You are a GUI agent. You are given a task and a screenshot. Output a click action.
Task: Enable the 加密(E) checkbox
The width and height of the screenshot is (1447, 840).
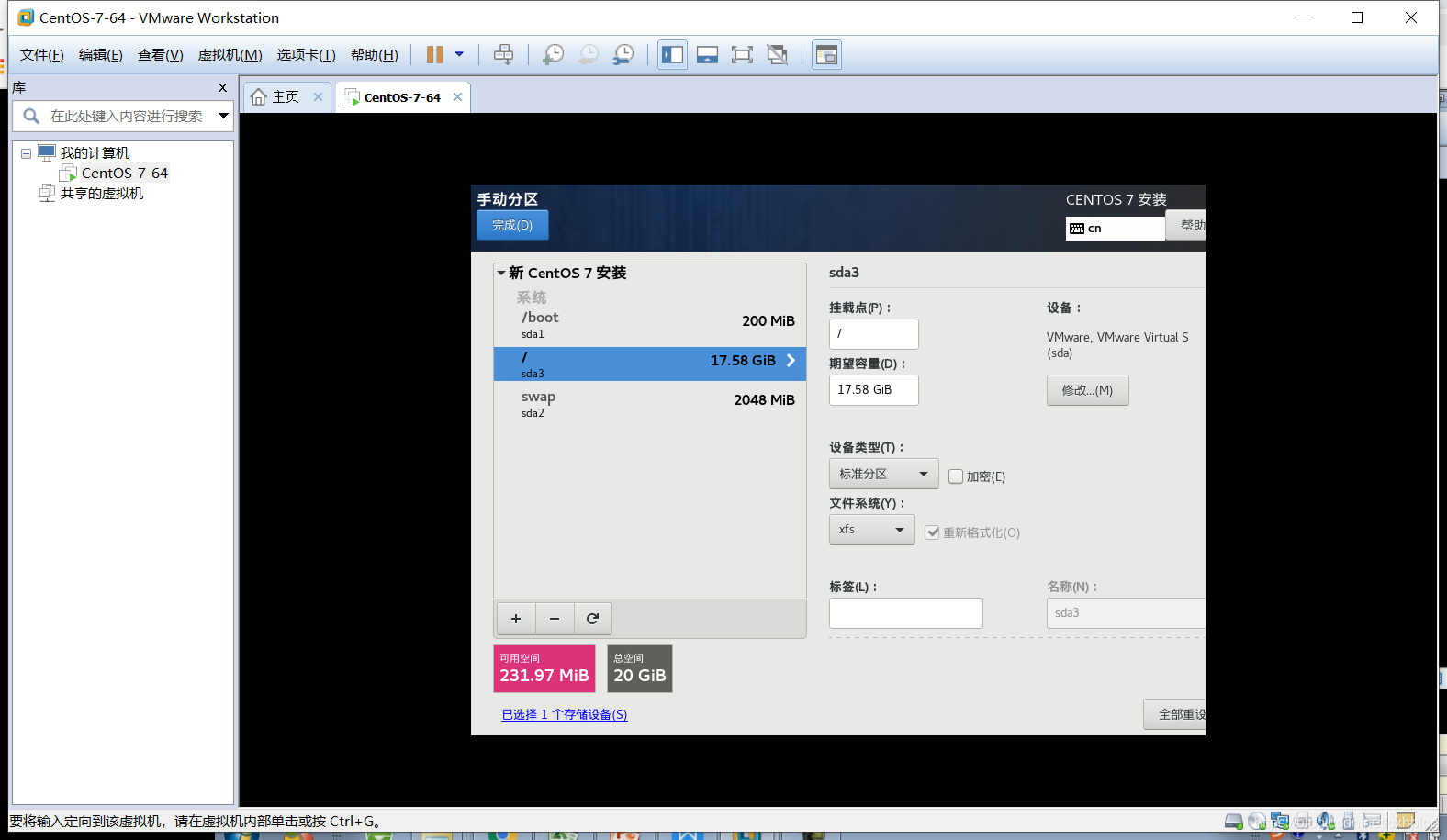click(x=956, y=476)
